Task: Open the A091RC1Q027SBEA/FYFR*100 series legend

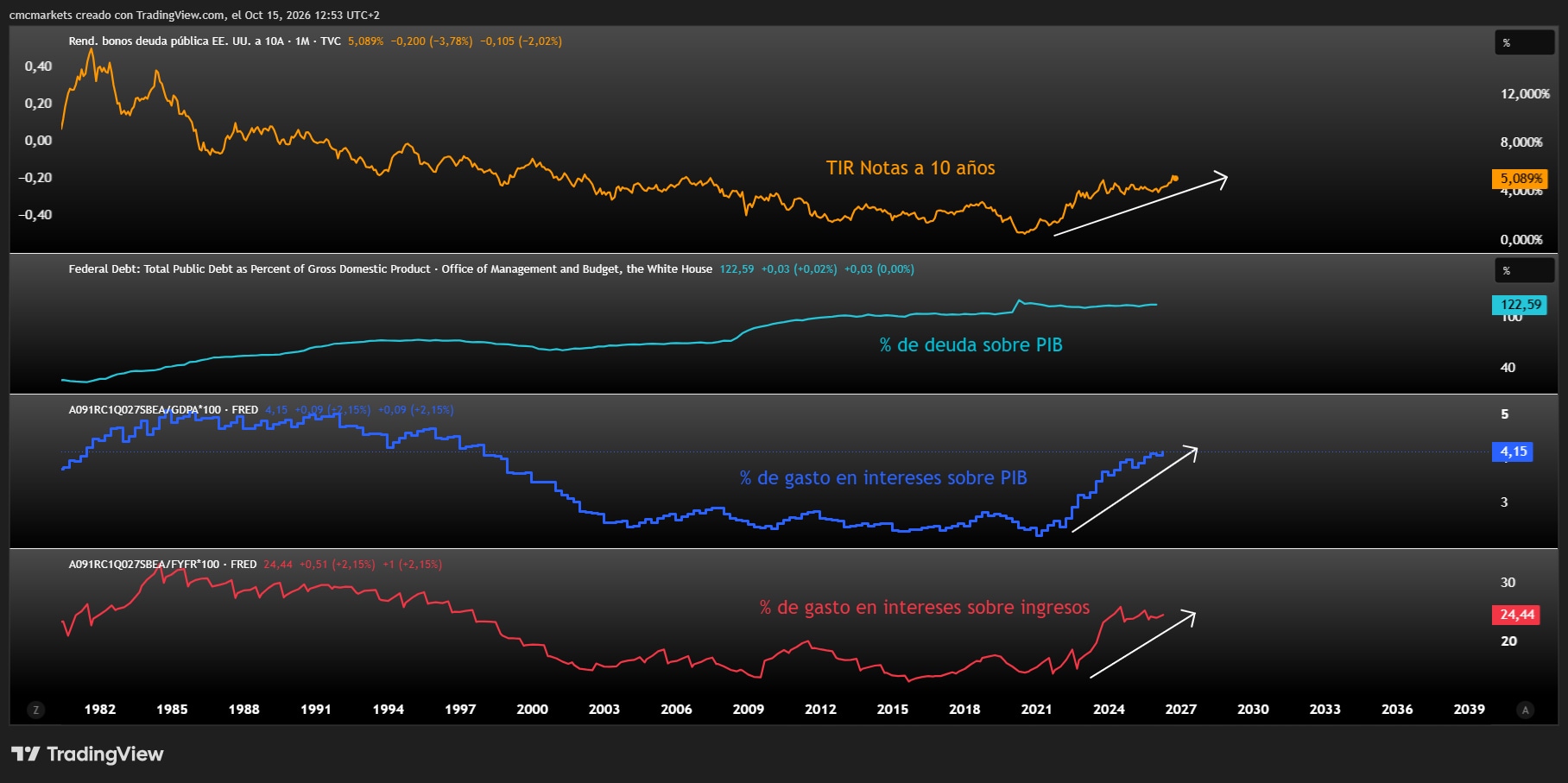Action: pyautogui.click(x=162, y=565)
